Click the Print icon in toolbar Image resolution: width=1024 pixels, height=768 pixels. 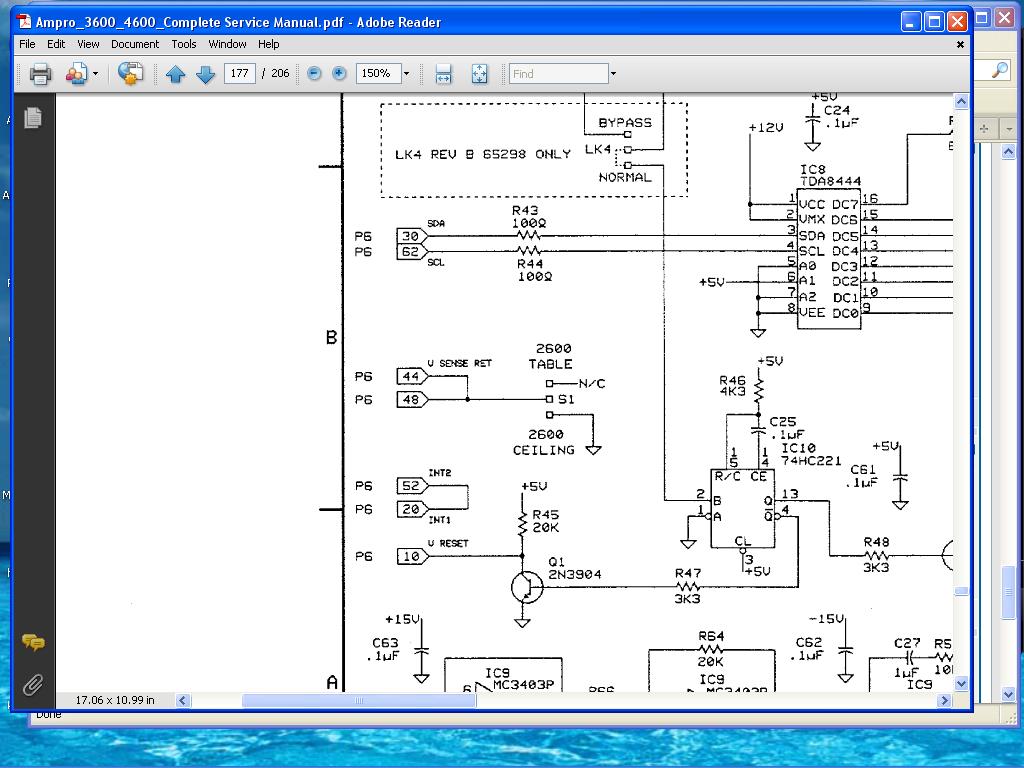[x=40, y=74]
